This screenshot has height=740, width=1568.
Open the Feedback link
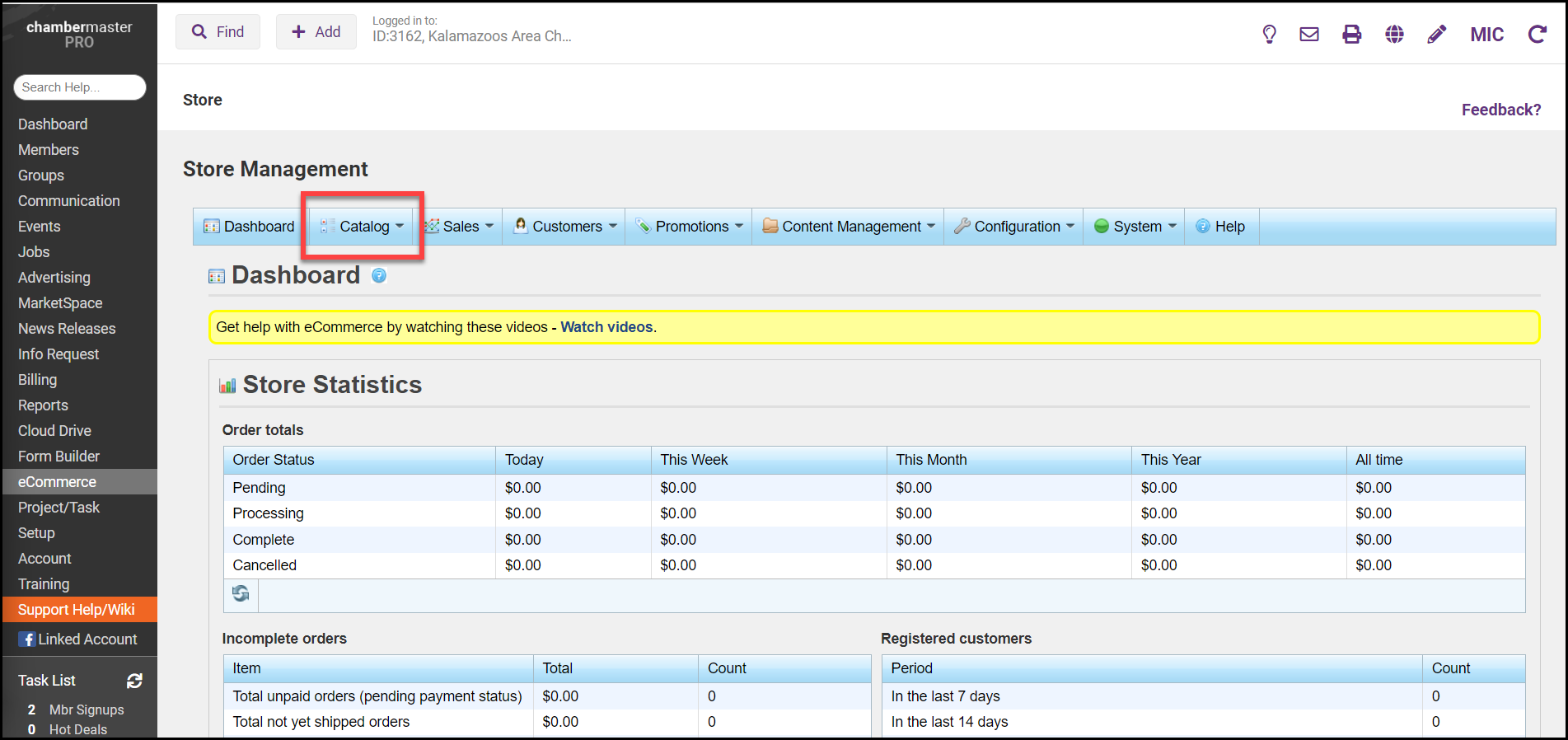pos(1500,110)
